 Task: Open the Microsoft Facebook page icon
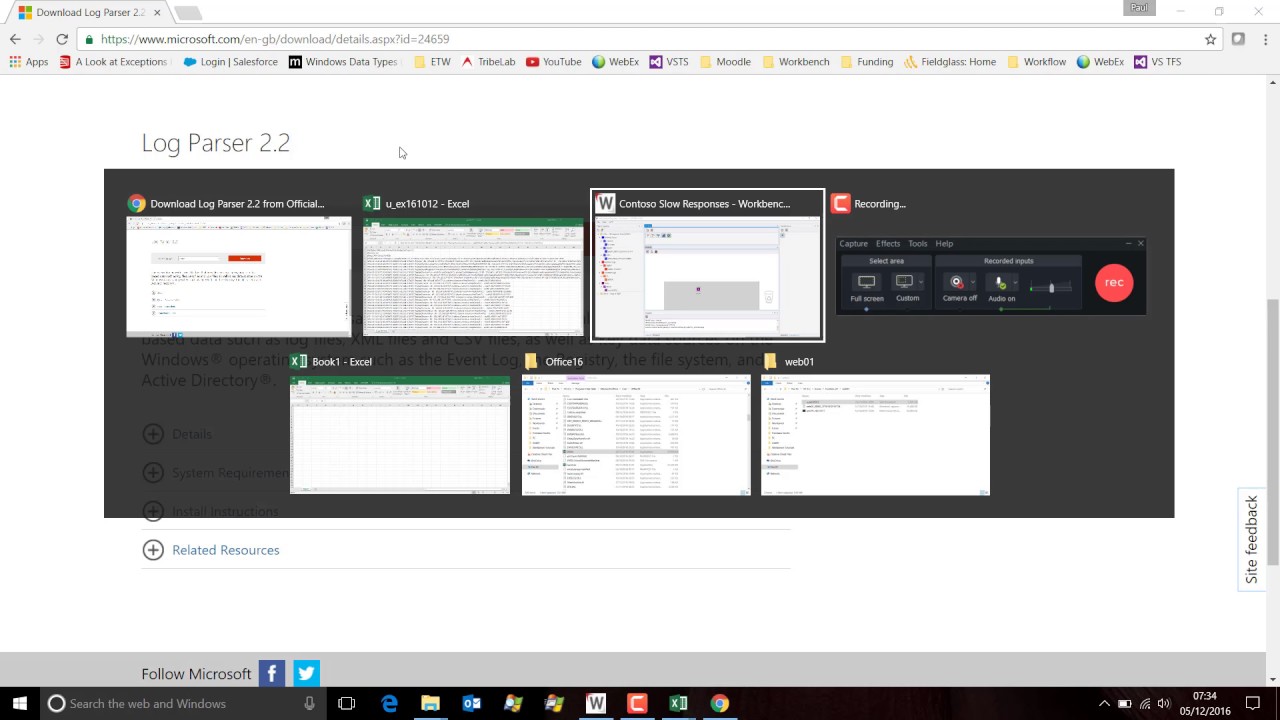point(272,673)
